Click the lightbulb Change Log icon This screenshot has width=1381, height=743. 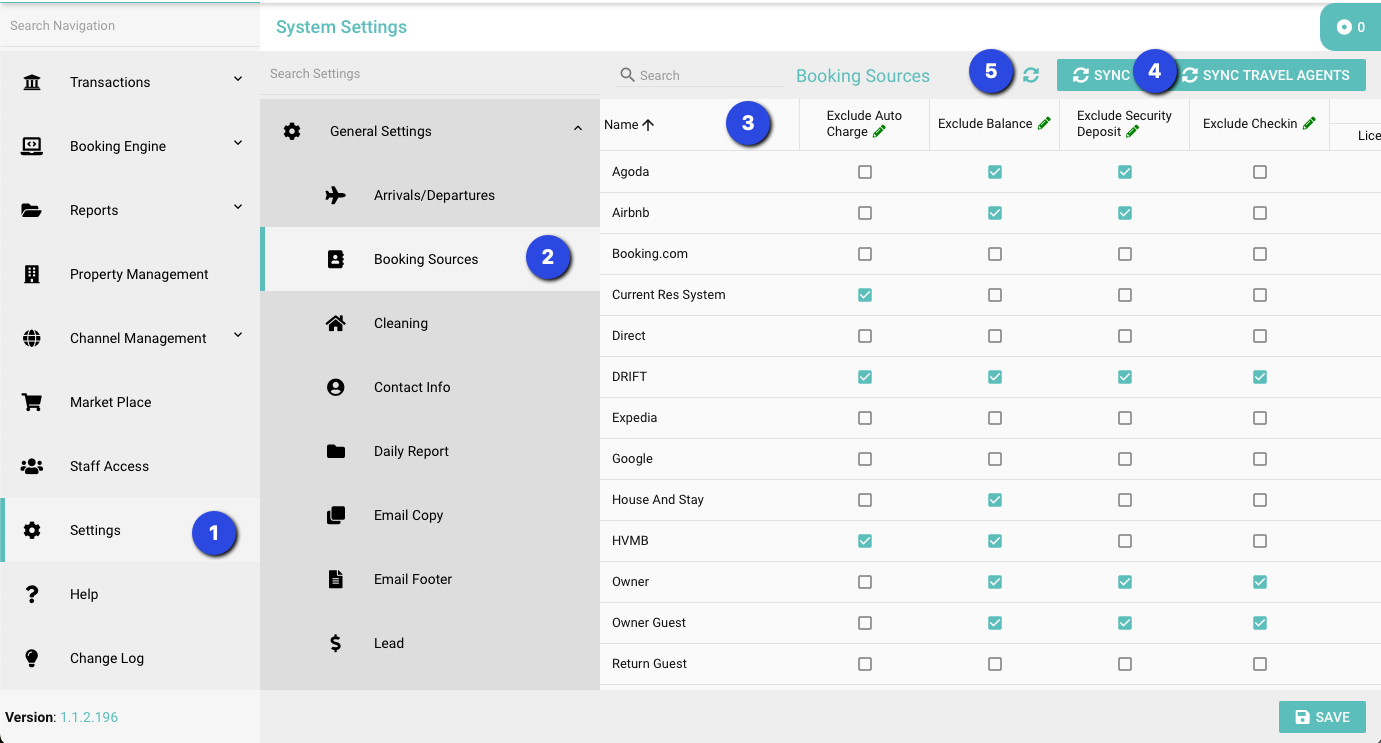click(x=32, y=658)
